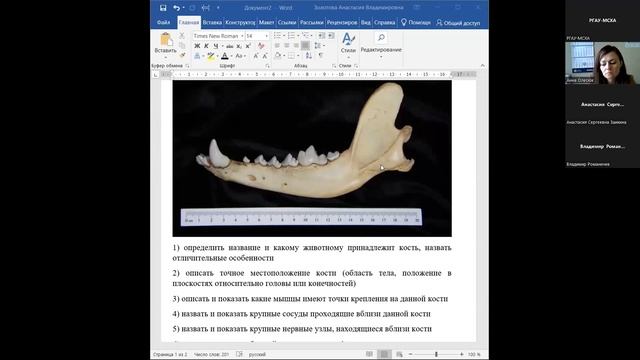Center align text

(287, 46)
